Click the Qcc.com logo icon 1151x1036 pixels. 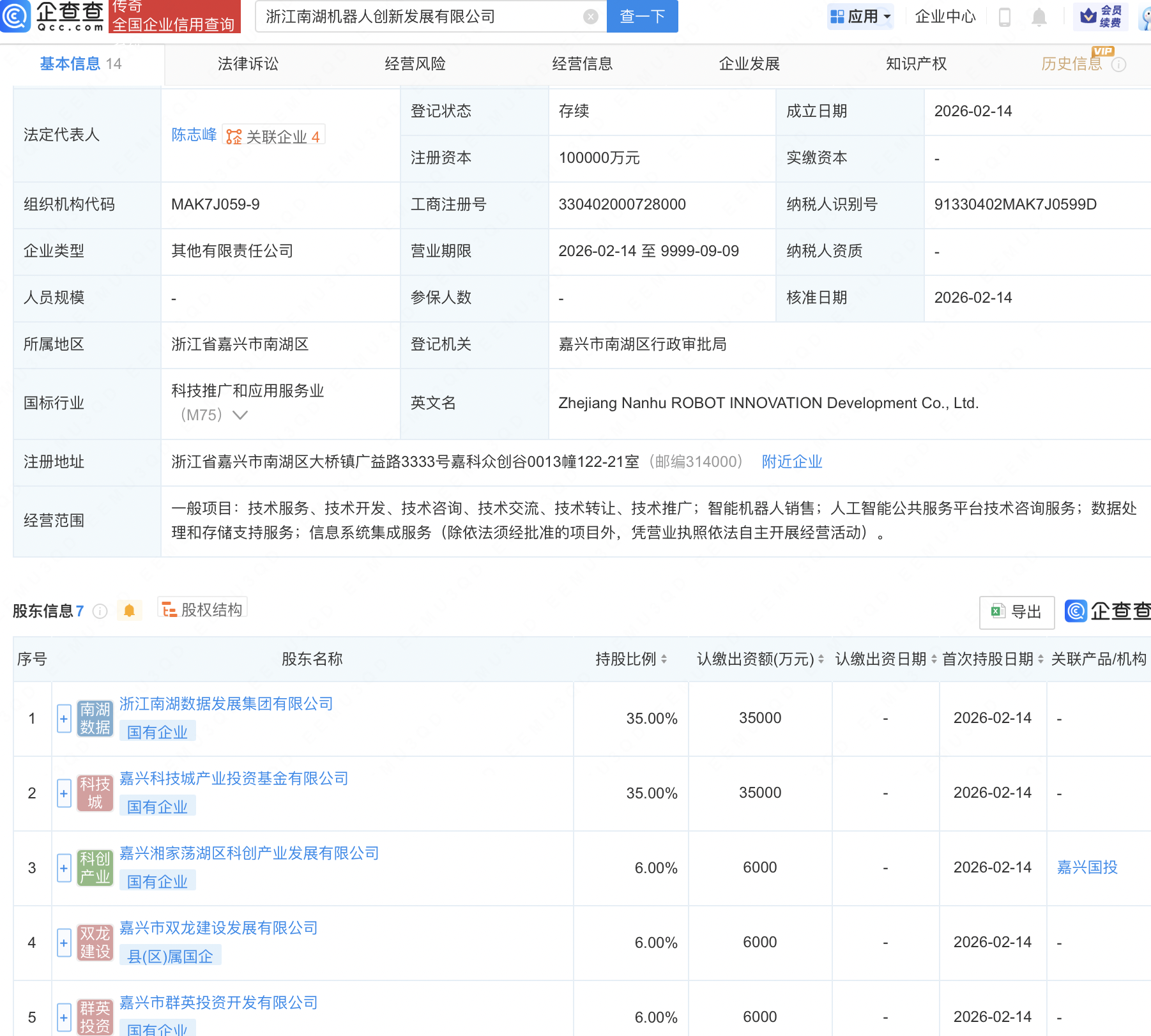click(x=15, y=16)
